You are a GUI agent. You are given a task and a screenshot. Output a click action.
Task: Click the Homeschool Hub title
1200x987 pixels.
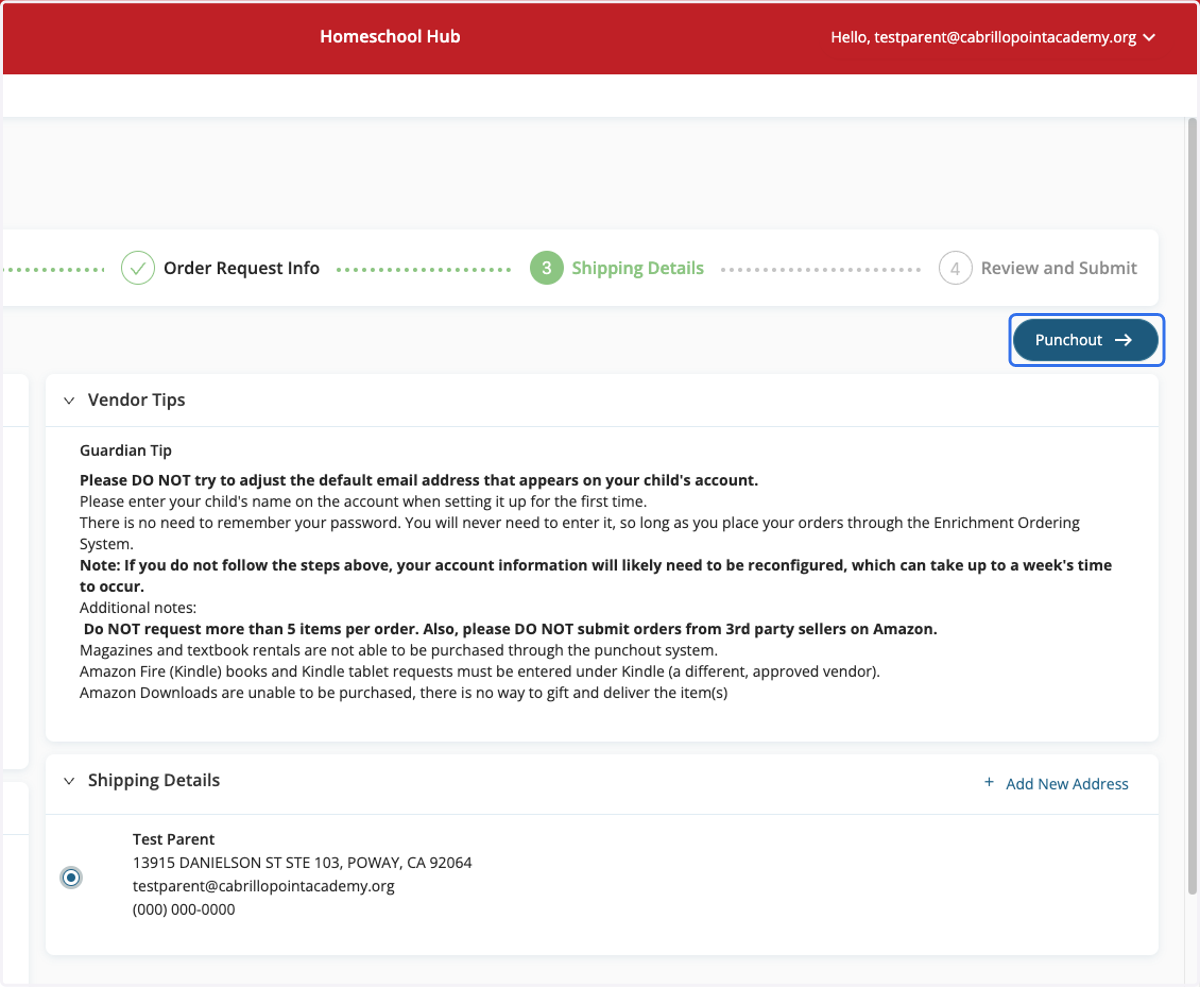tap(390, 36)
